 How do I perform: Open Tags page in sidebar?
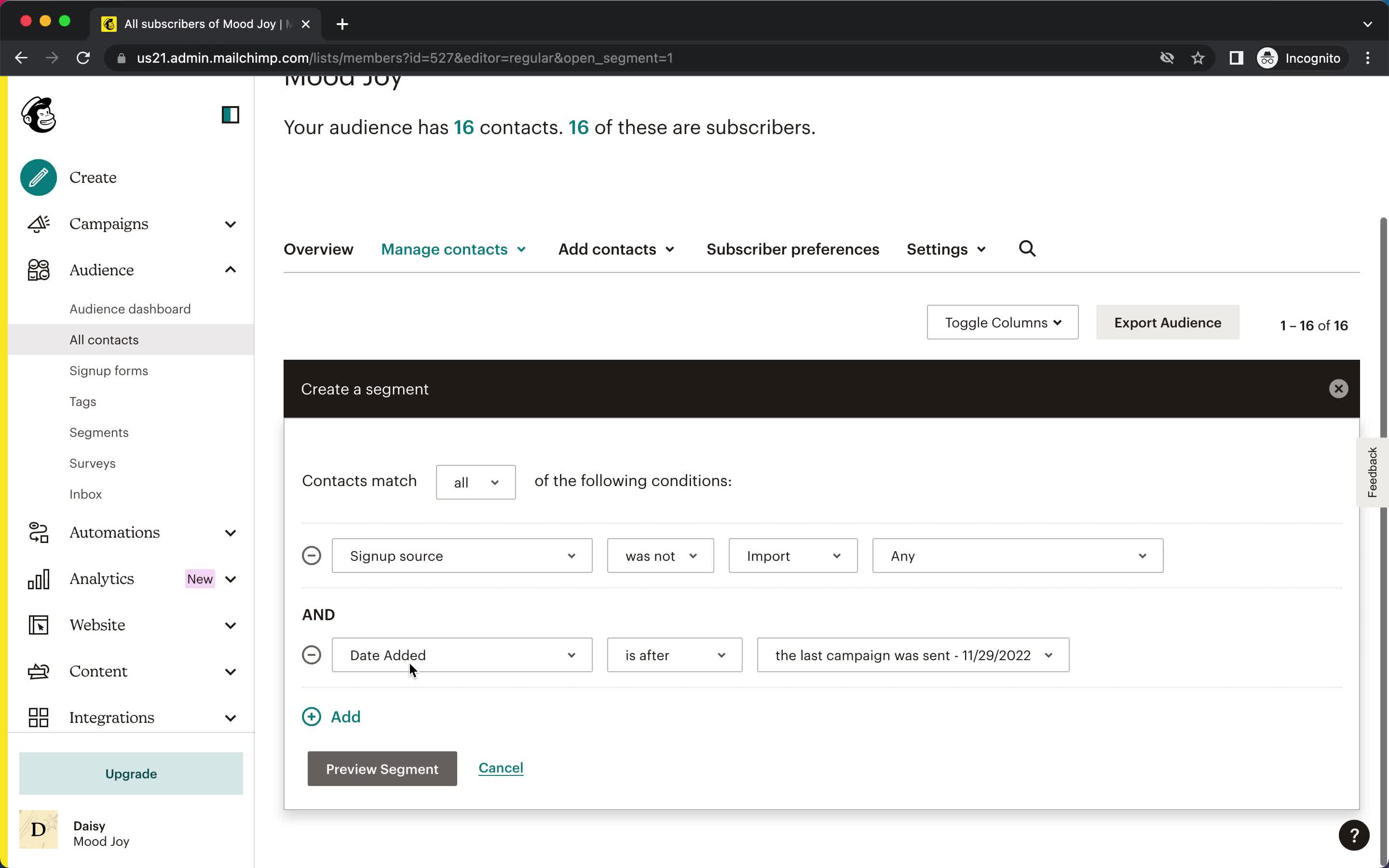coord(82,402)
